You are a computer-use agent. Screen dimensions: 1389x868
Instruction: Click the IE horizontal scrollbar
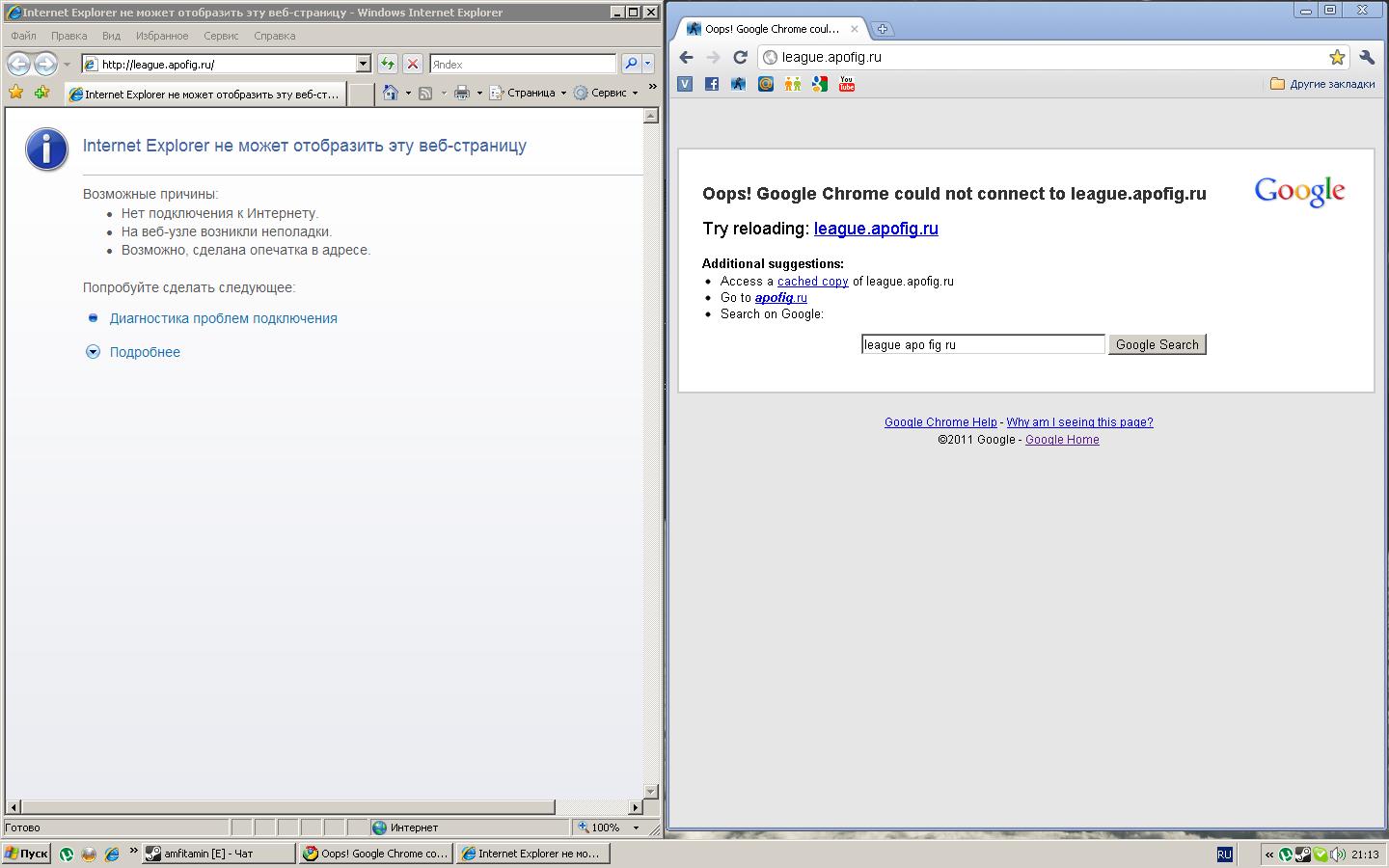click(287, 807)
